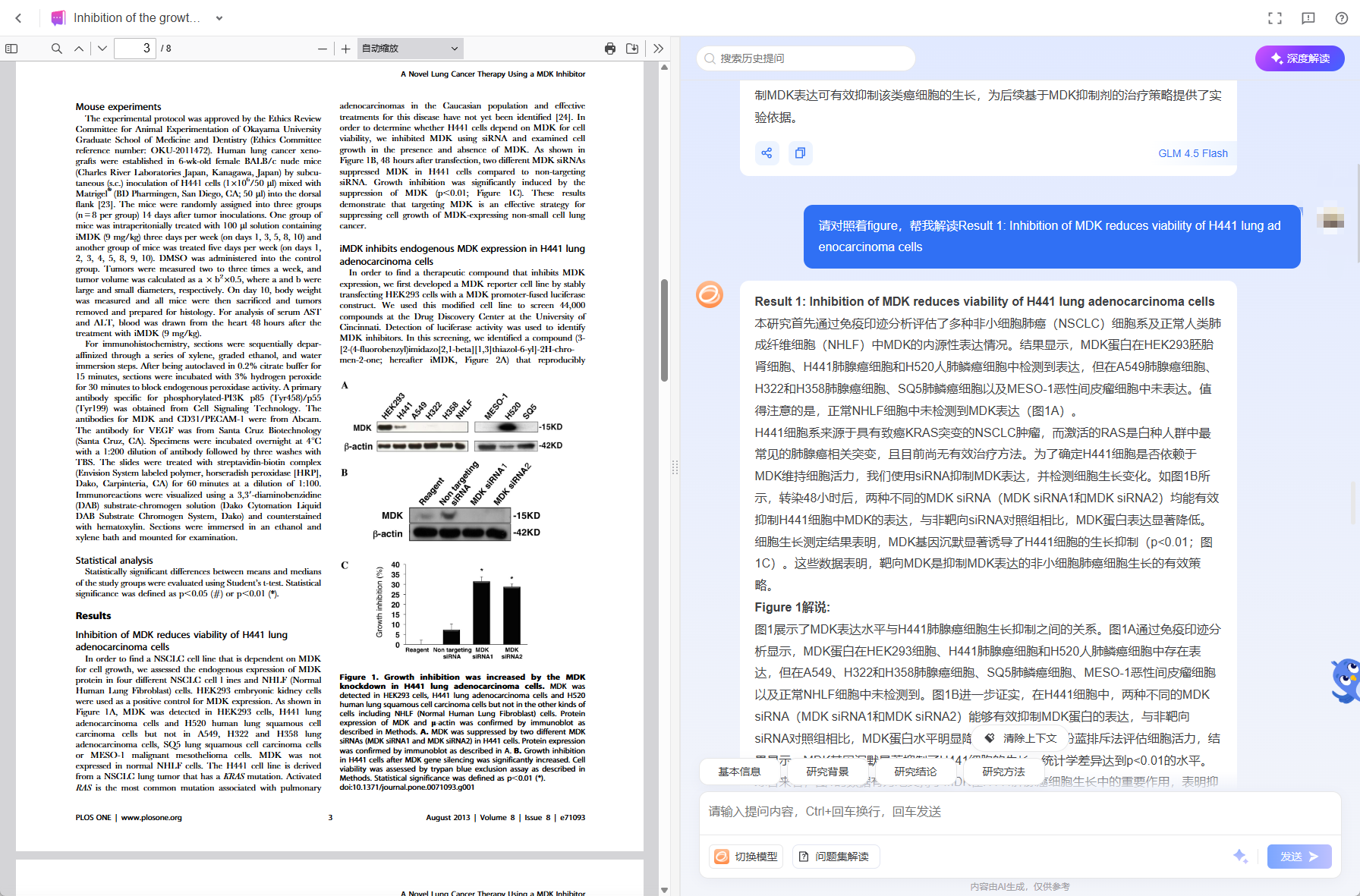Click the PDF scrollbar up arrow
The width and height of the screenshot is (1360, 896).
(664, 67)
